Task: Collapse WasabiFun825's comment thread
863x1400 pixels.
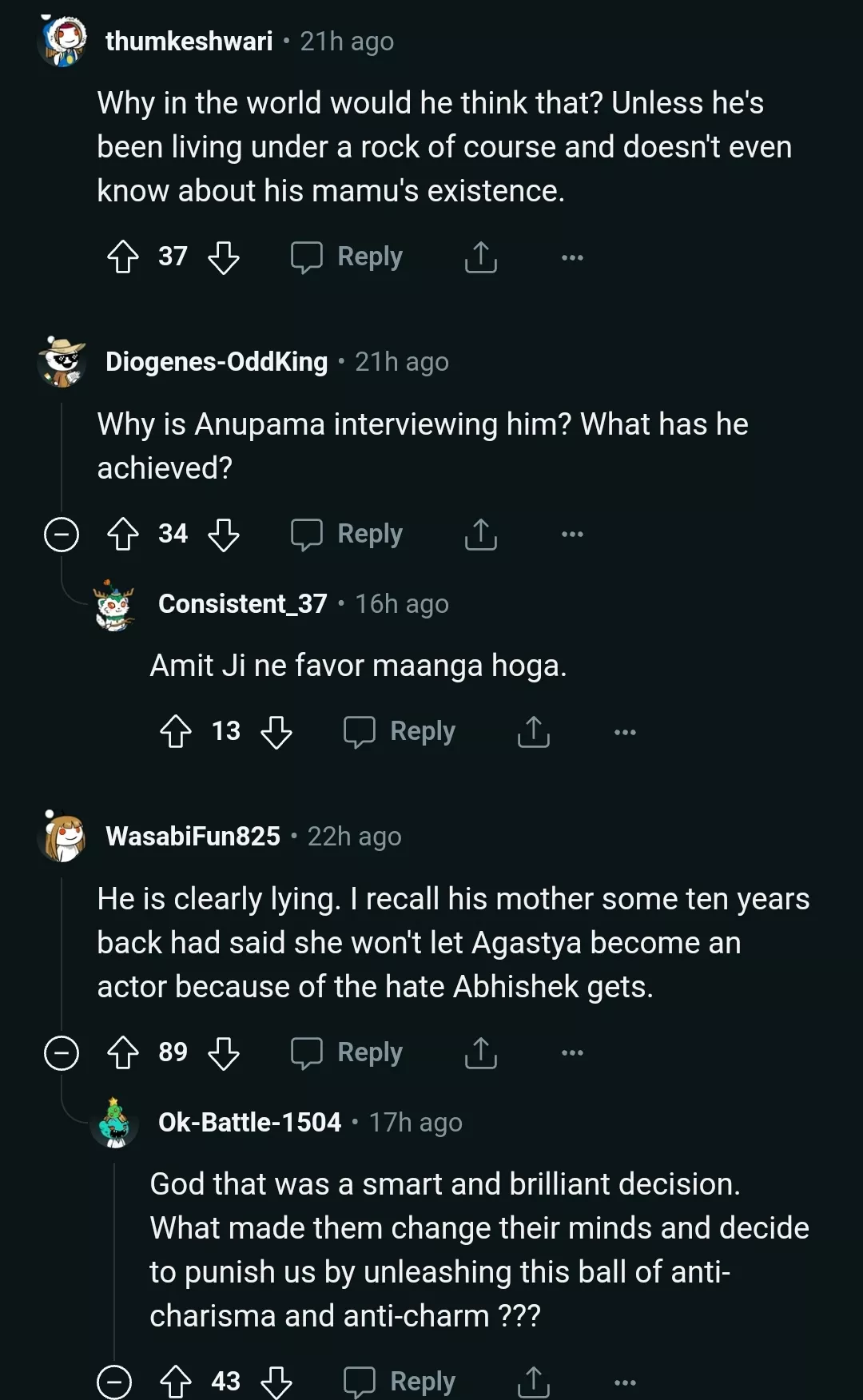Action: point(62,1052)
